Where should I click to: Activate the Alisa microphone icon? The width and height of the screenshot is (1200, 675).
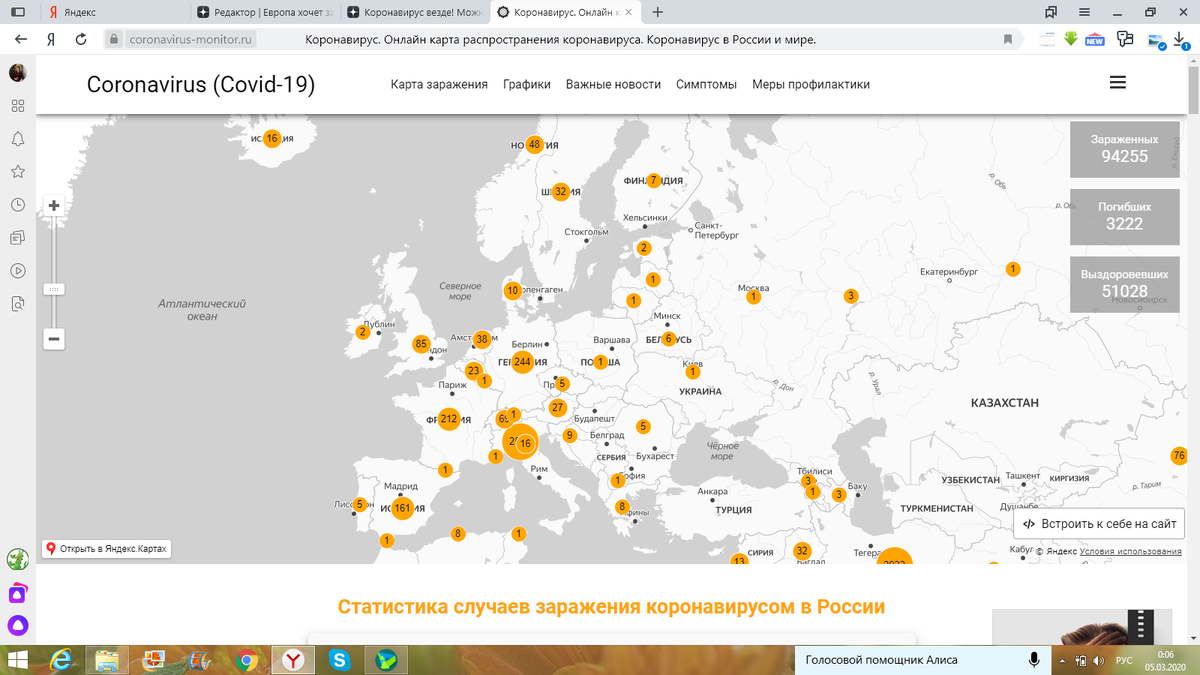(x=1032, y=660)
